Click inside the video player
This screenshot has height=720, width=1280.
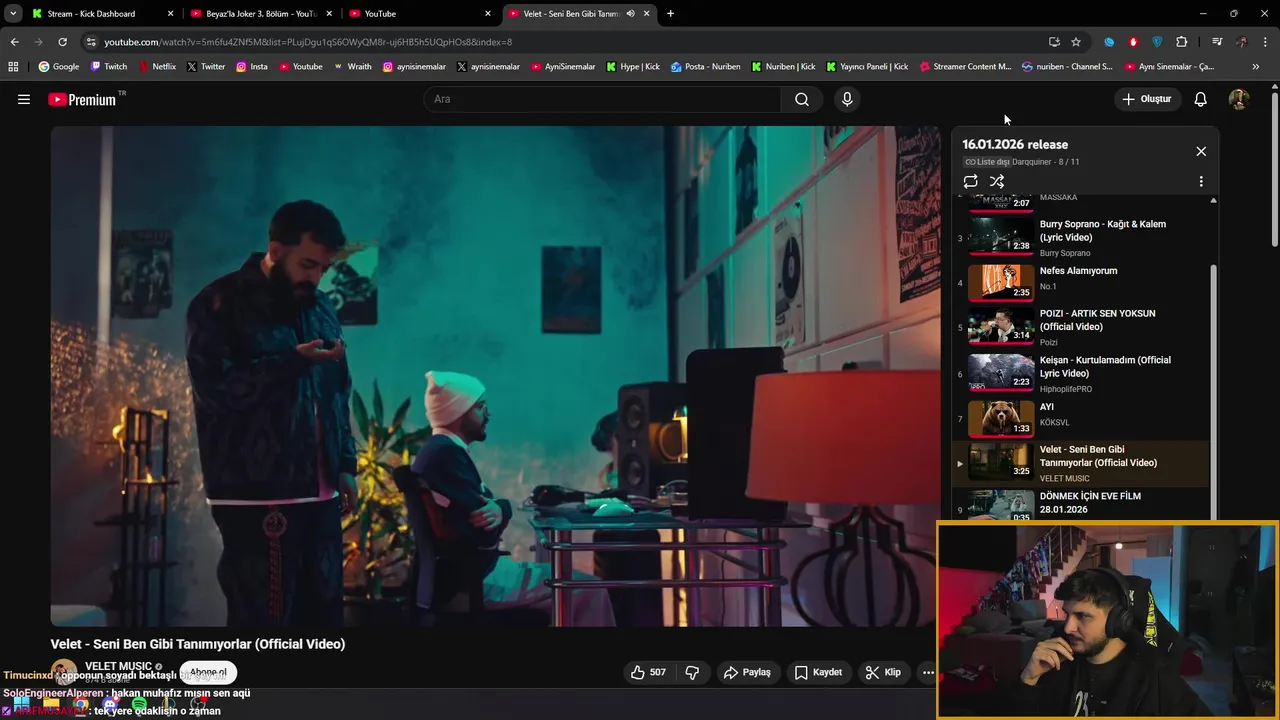tap(495, 376)
